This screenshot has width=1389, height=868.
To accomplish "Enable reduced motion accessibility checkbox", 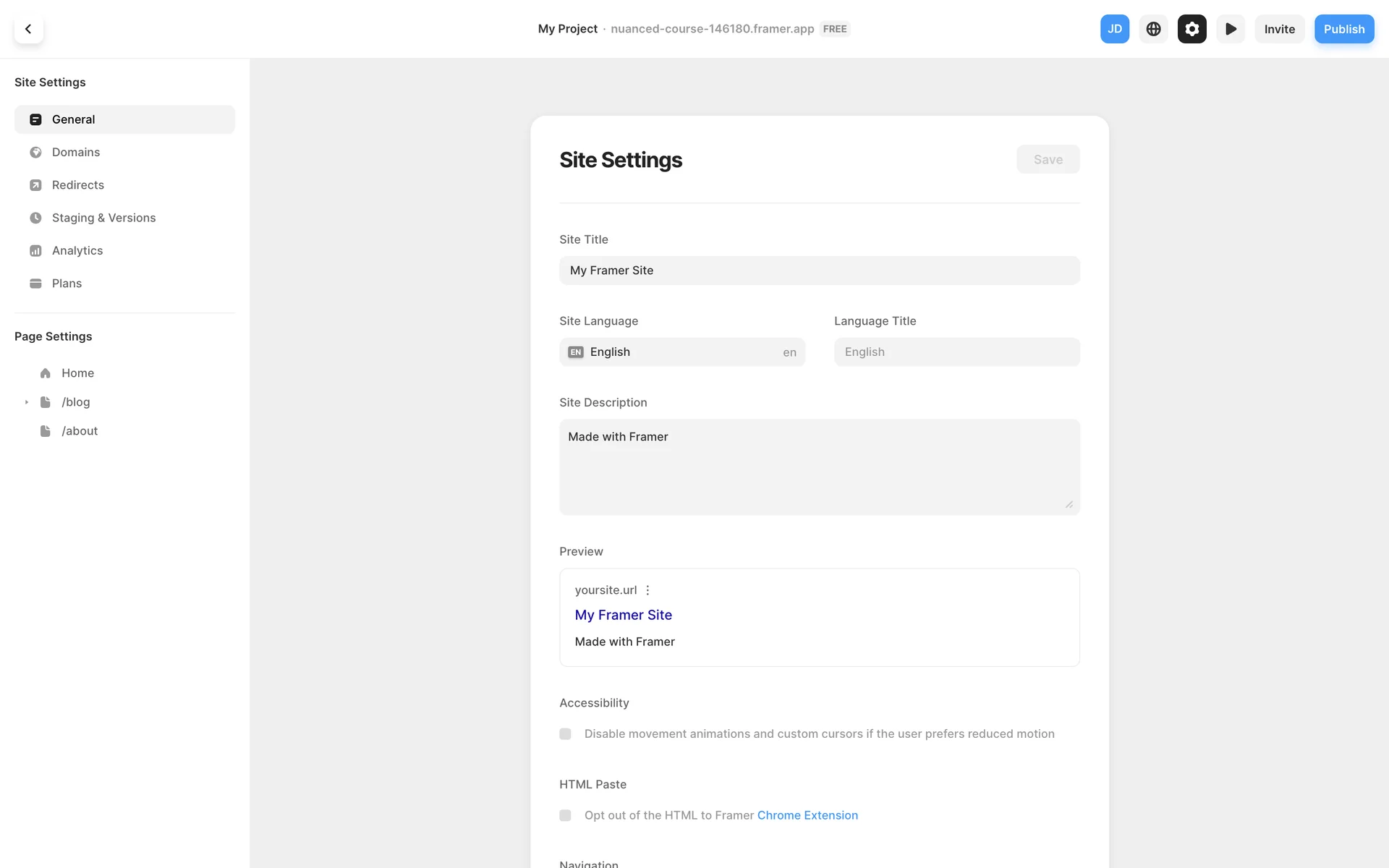I will [x=565, y=733].
